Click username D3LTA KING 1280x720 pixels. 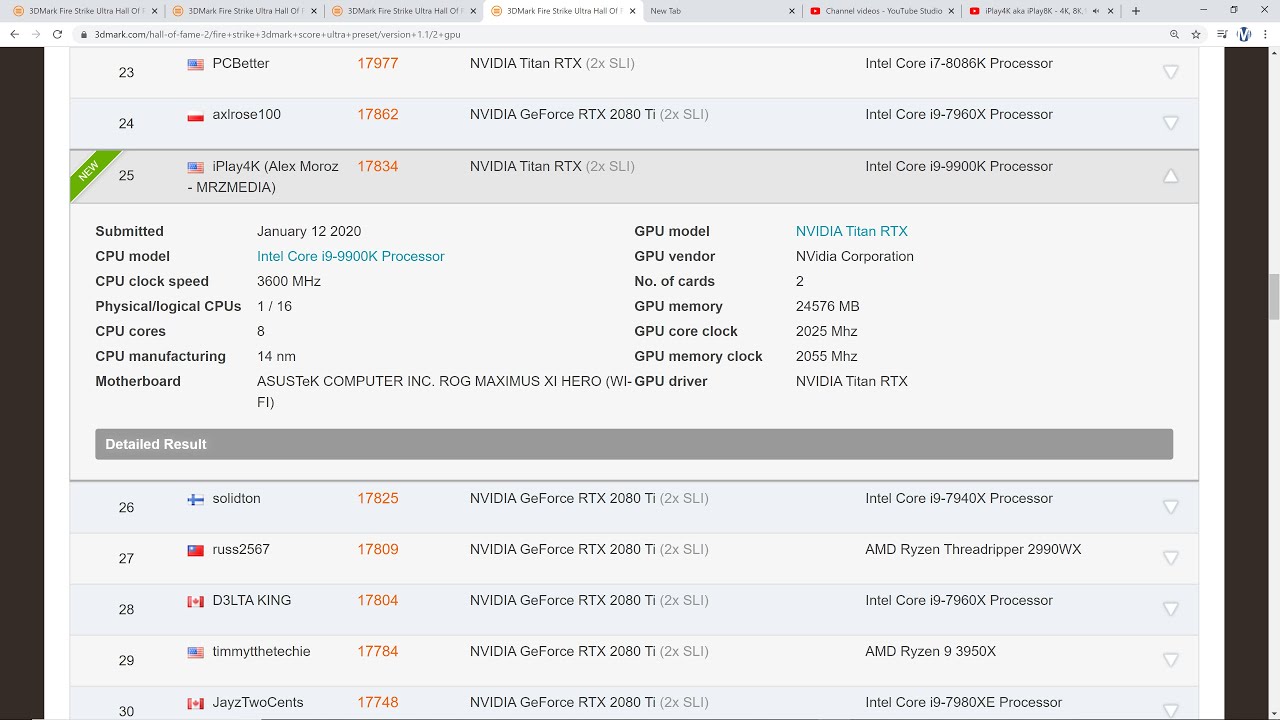(252, 600)
